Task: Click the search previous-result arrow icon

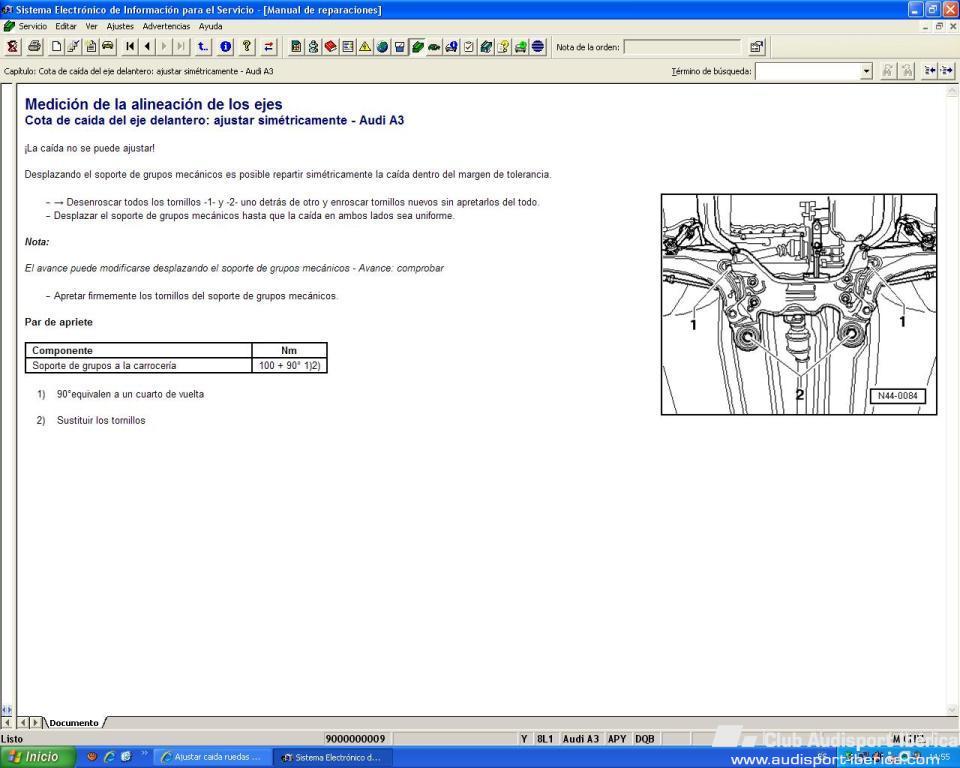Action: pyautogui.click(x=930, y=71)
